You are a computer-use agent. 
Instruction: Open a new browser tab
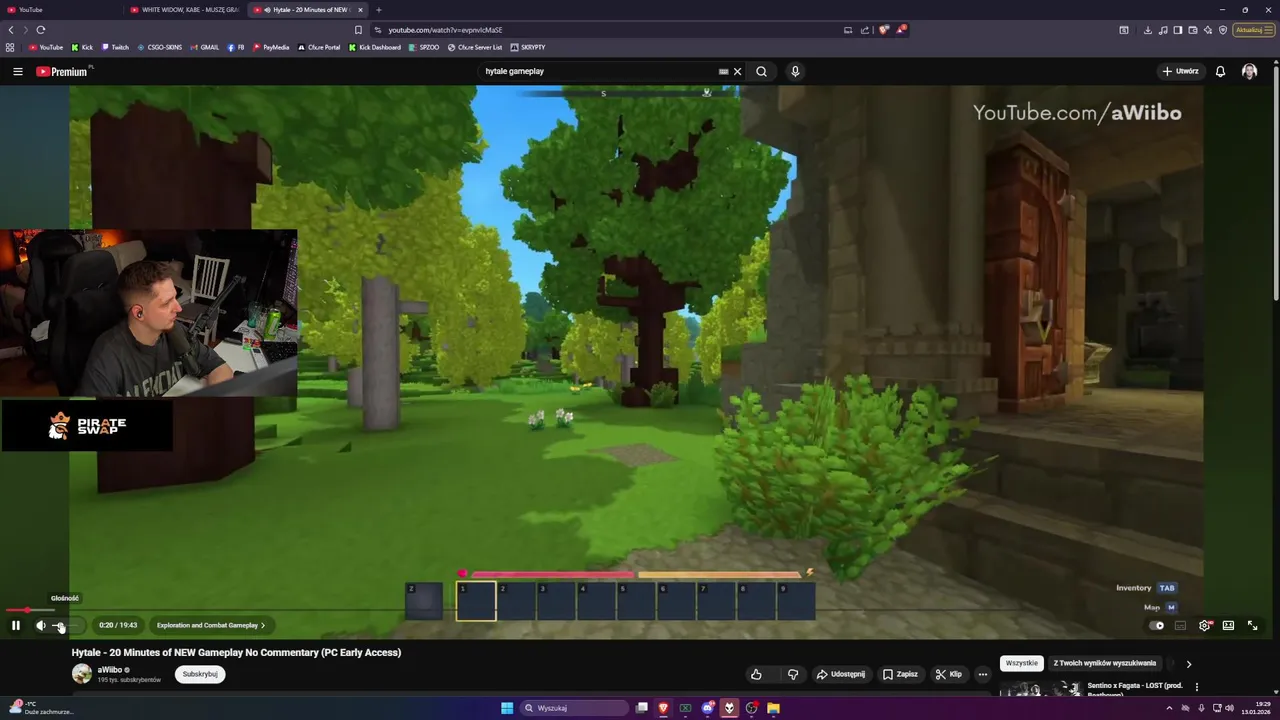click(379, 10)
